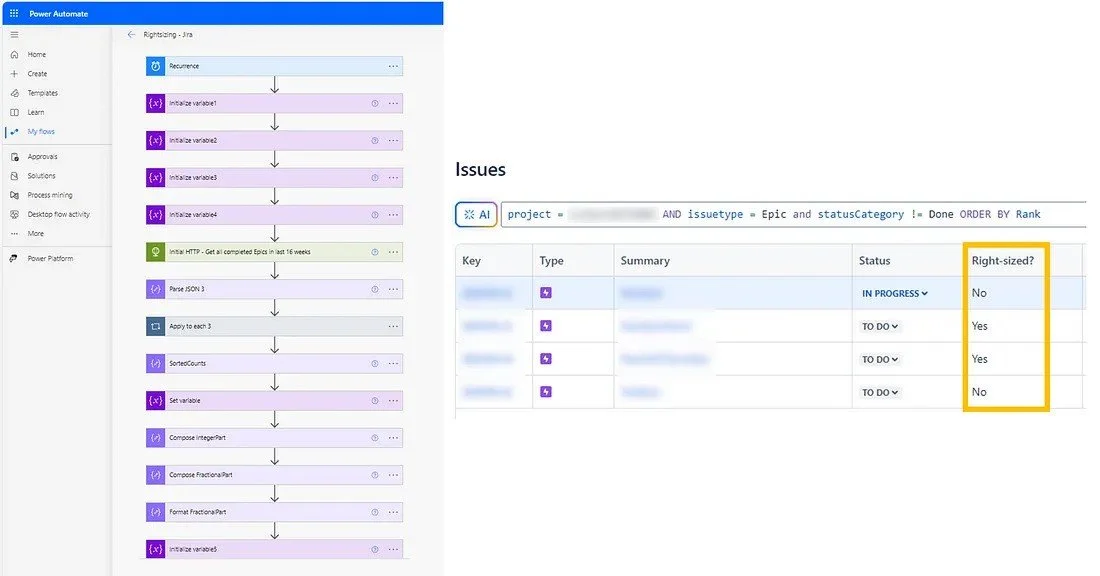Click the Initialize variable5 step icon

point(156,549)
